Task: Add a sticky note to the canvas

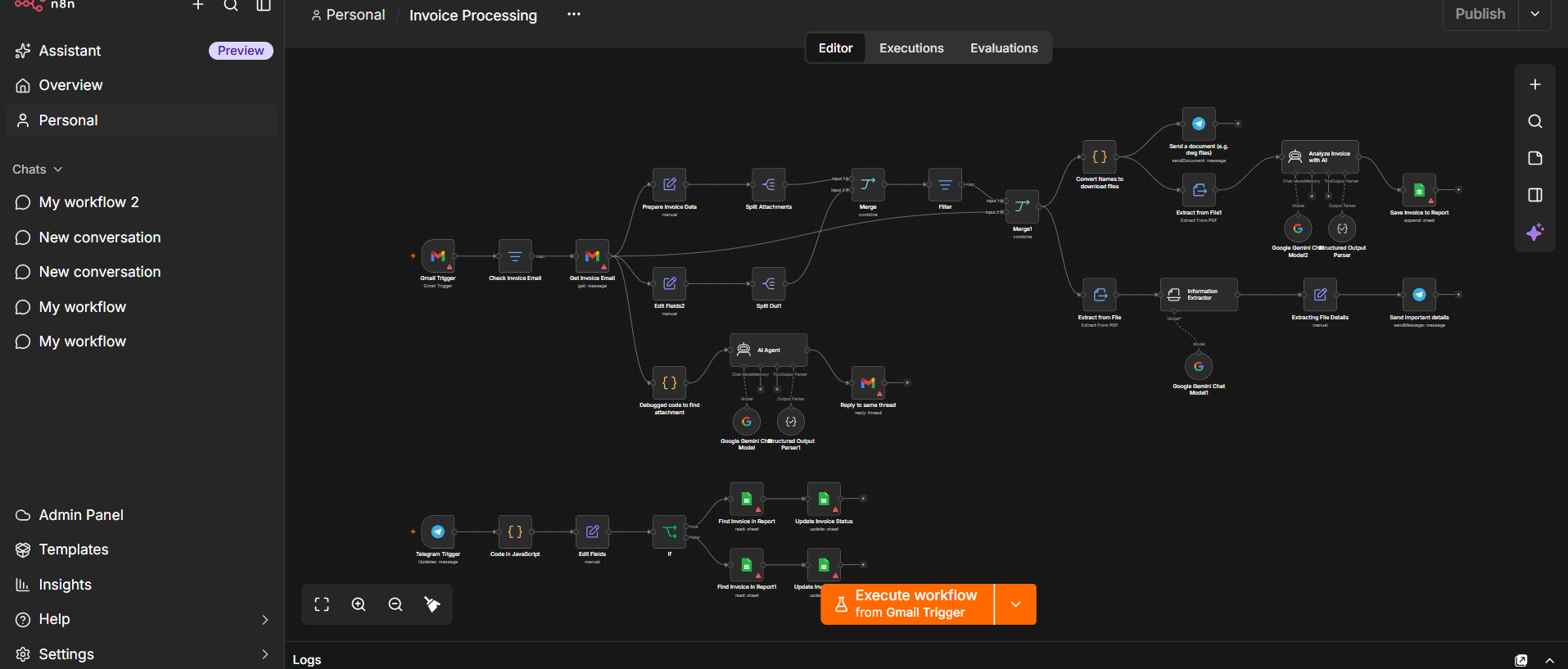Action: pos(1535,158)
